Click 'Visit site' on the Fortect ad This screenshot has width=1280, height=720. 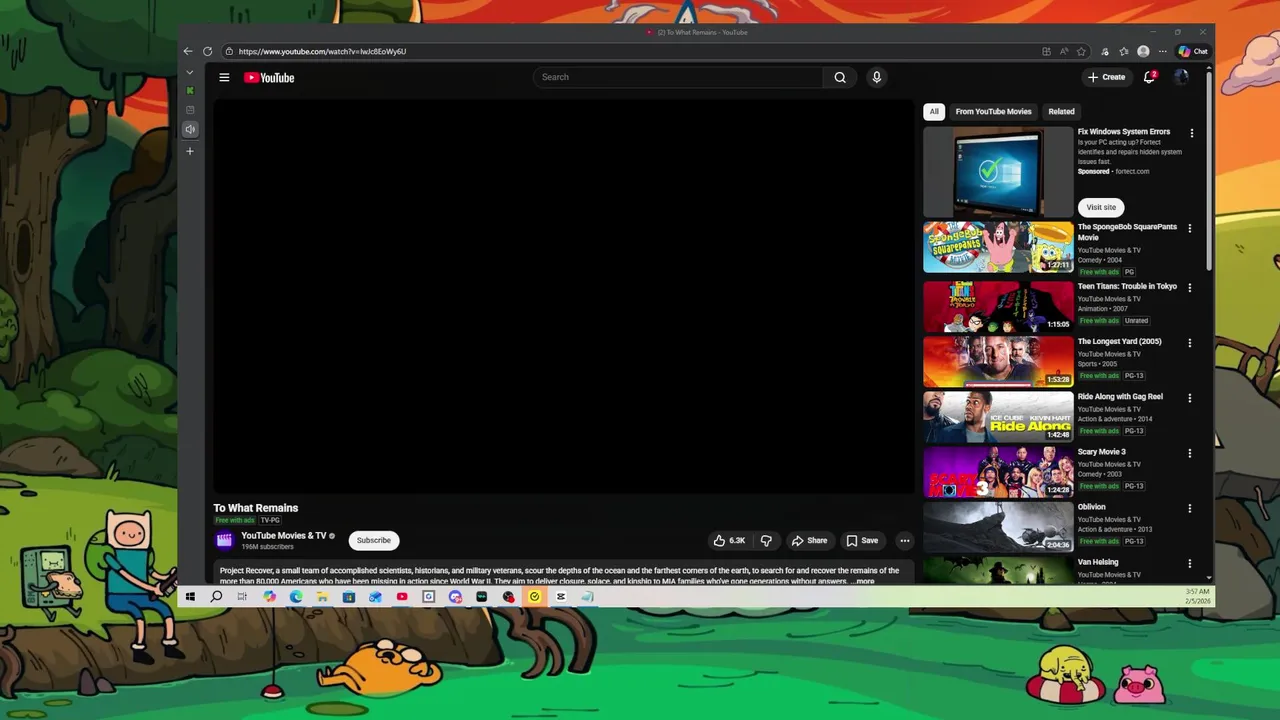click(x=1101, y=207)
